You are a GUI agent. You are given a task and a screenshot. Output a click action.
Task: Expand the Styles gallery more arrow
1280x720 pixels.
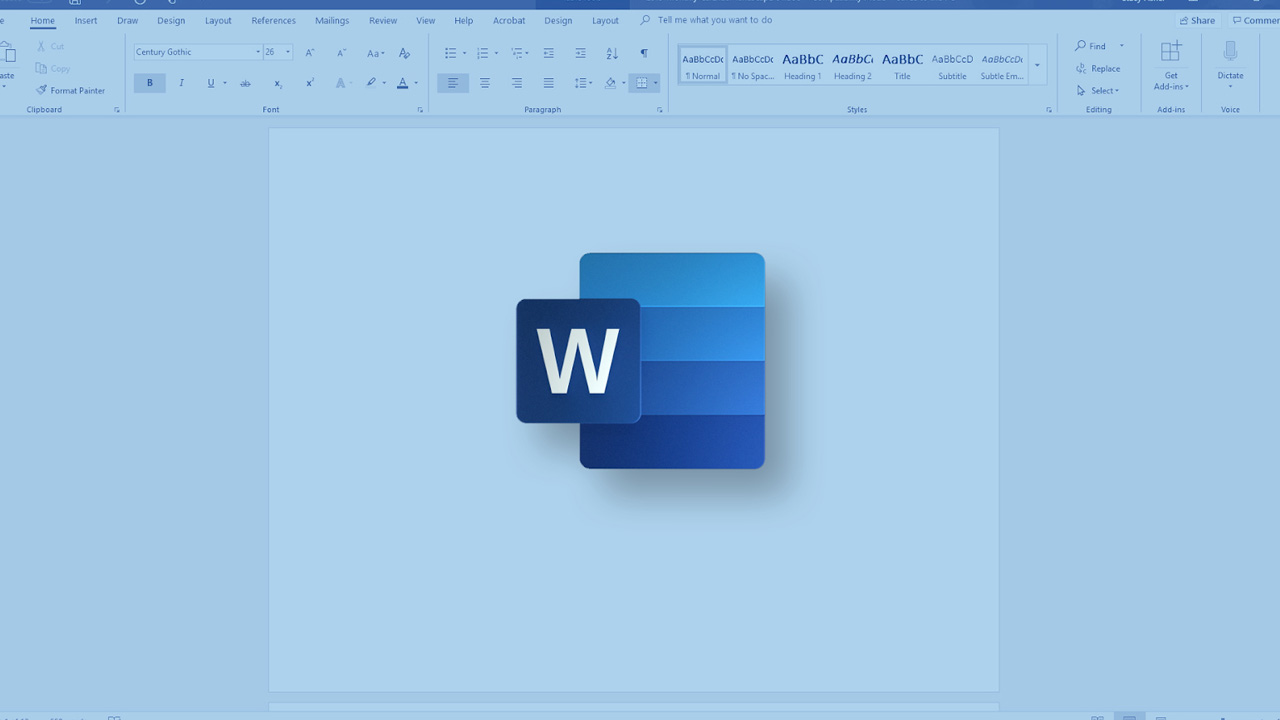tap(1037, 65)
